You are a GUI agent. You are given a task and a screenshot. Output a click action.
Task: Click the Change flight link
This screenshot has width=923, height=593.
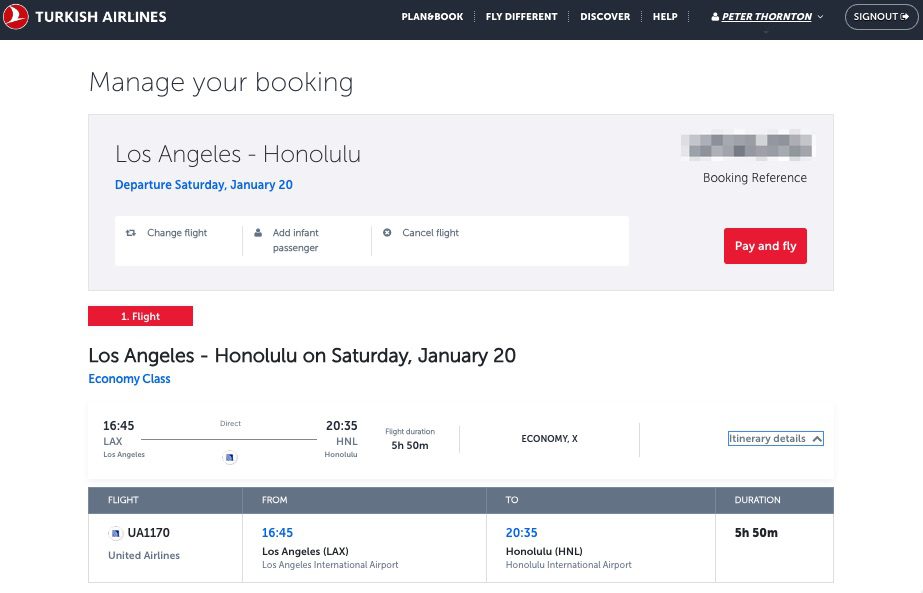177,233
